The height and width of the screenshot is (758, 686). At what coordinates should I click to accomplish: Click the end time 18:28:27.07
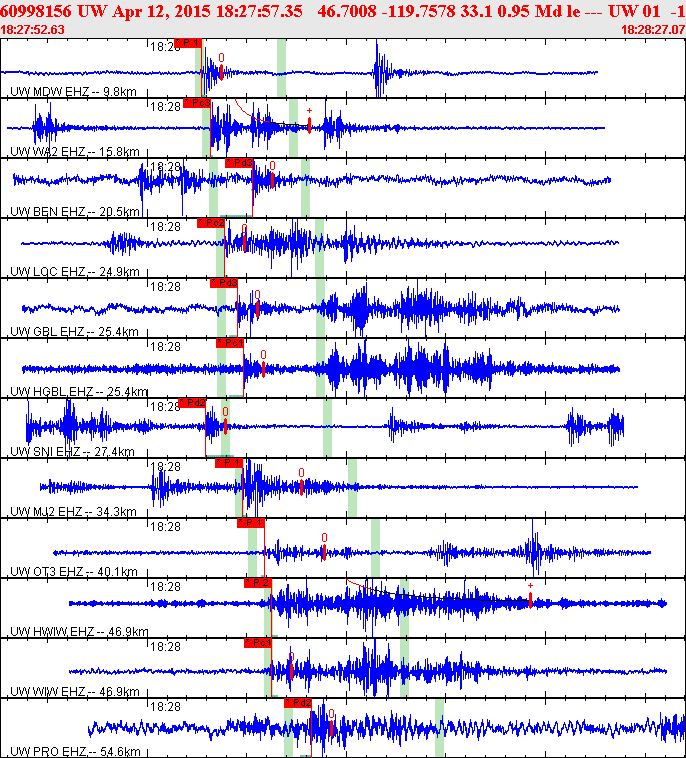pyautogui.click(x=653, y=29)
